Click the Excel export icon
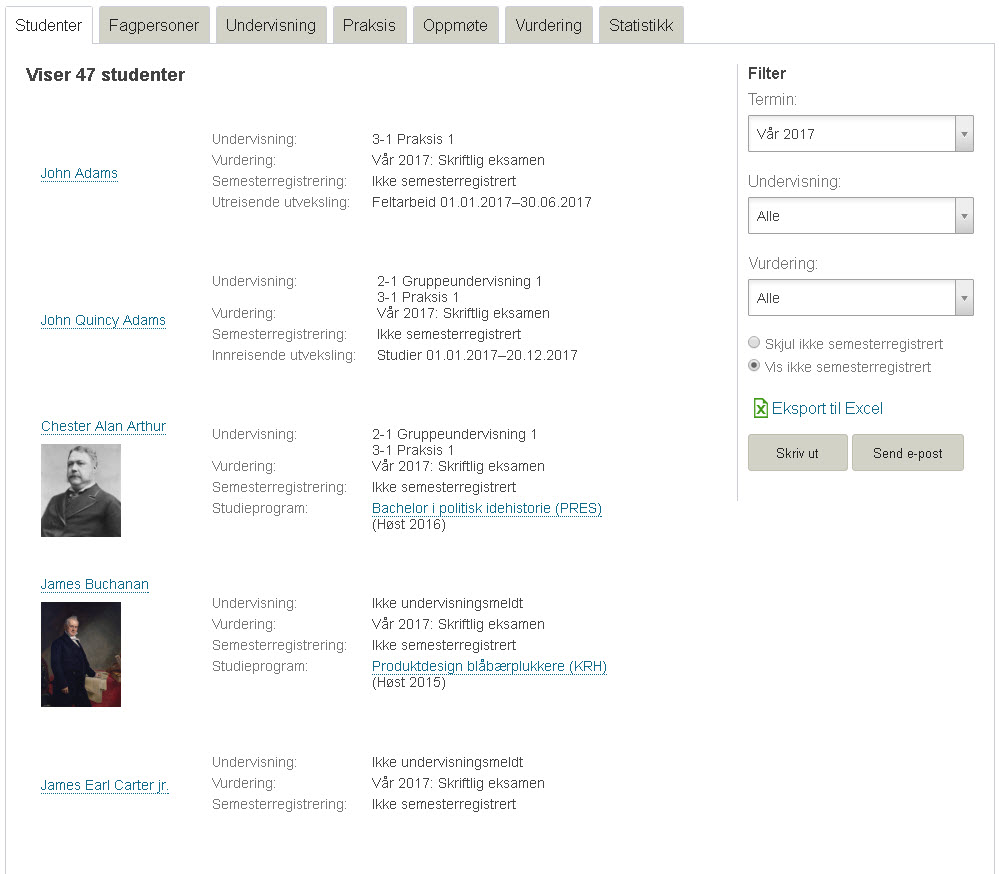Image resolution: width=999 pixels, height=874 pixels. (x=760, y=408)
